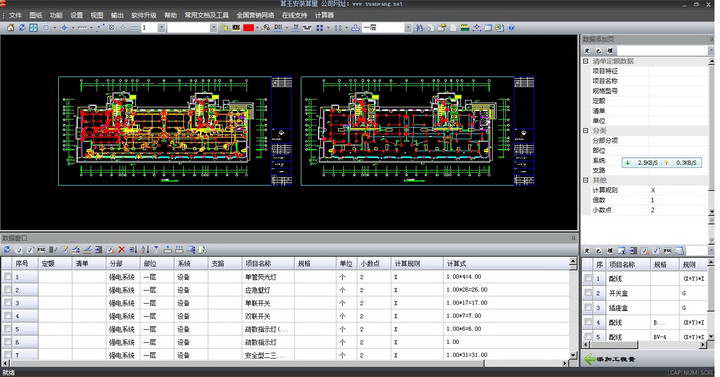Click the red X delete icon in data toolbar
This screenshot has height=377, width=720.
(121, 249)
